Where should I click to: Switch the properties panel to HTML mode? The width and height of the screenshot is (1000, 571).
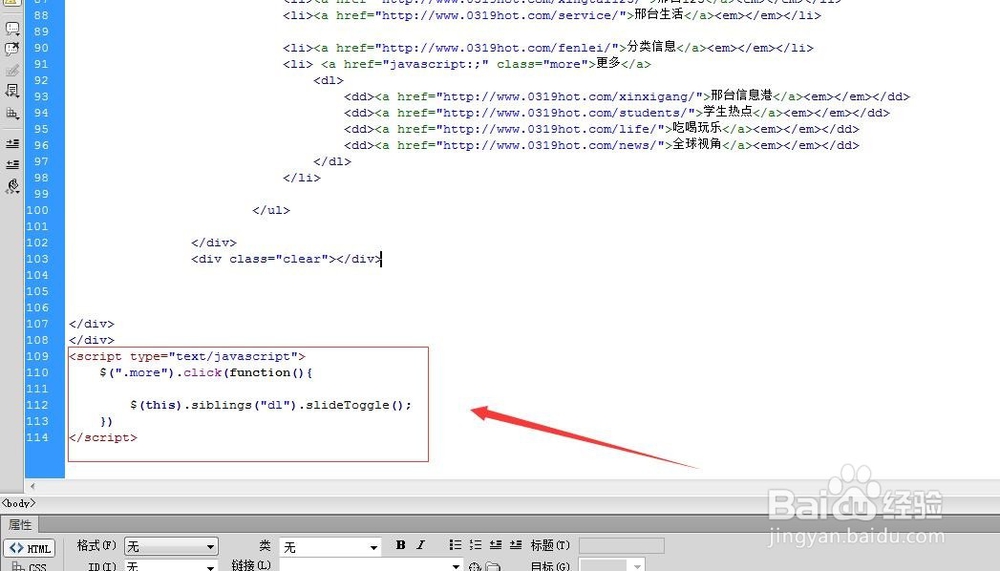(30, 548)
